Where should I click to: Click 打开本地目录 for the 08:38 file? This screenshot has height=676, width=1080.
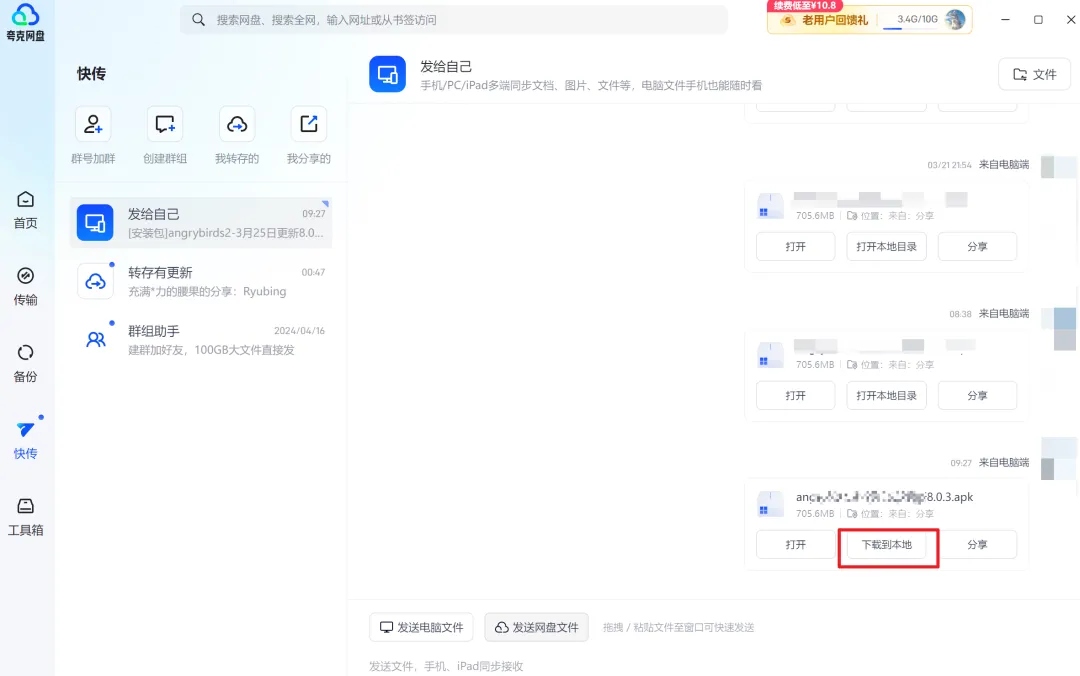886,396
